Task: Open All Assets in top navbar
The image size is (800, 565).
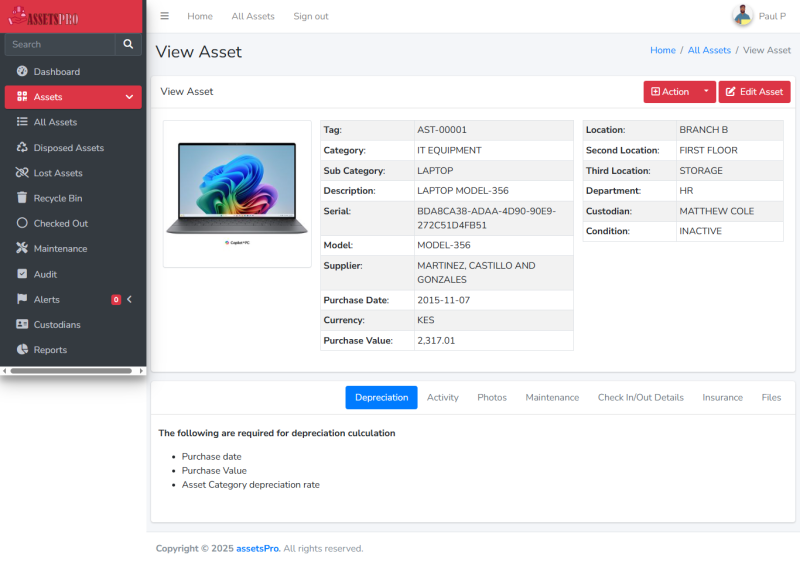Action: click(x=253, y=16)
